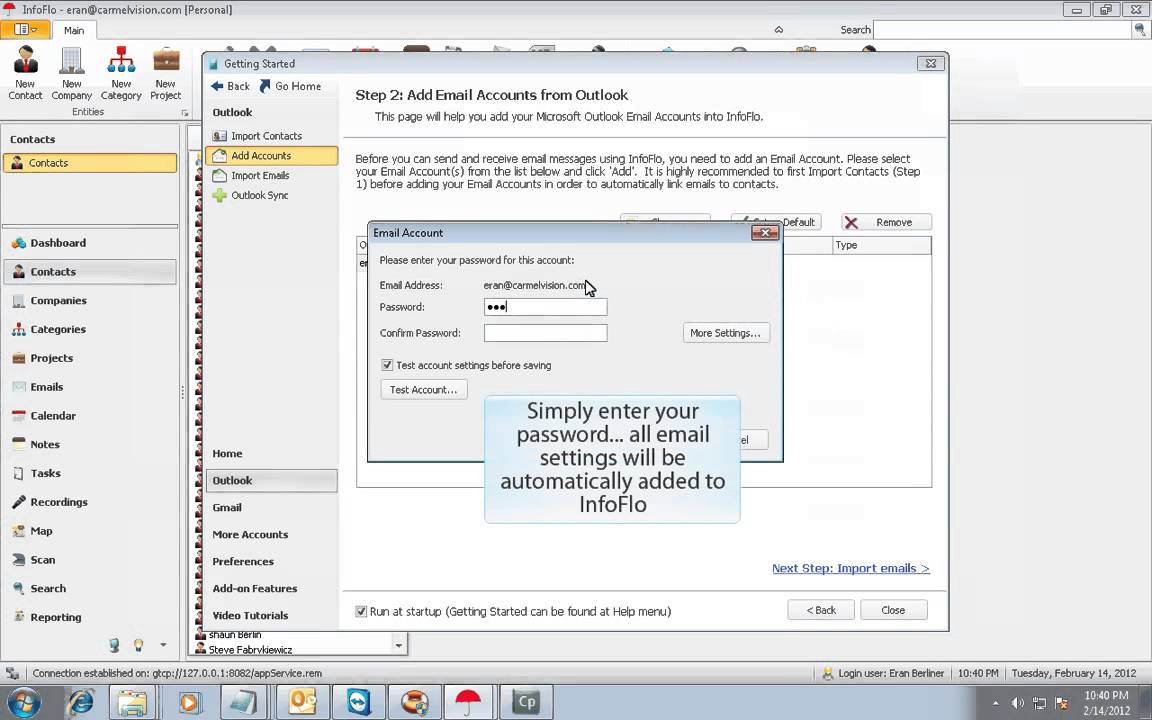Click the Close button at bottom
Viewport: 1152px width, 720px height.
click(893, 610)
